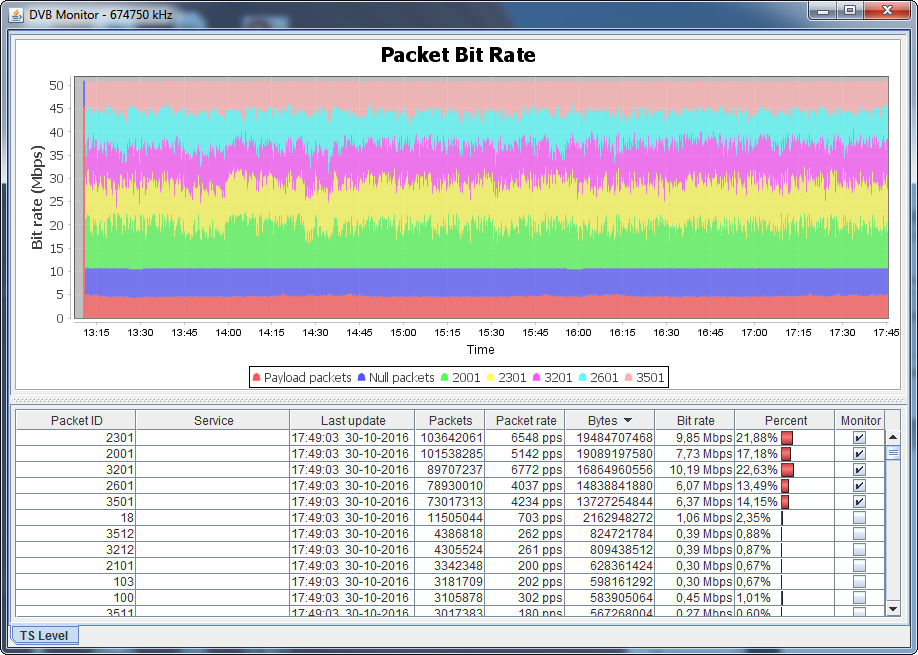This screenshot has width=918, height=655.
Task: Click the yellow 2301 legend marker
Action: (x=491, y=378)
